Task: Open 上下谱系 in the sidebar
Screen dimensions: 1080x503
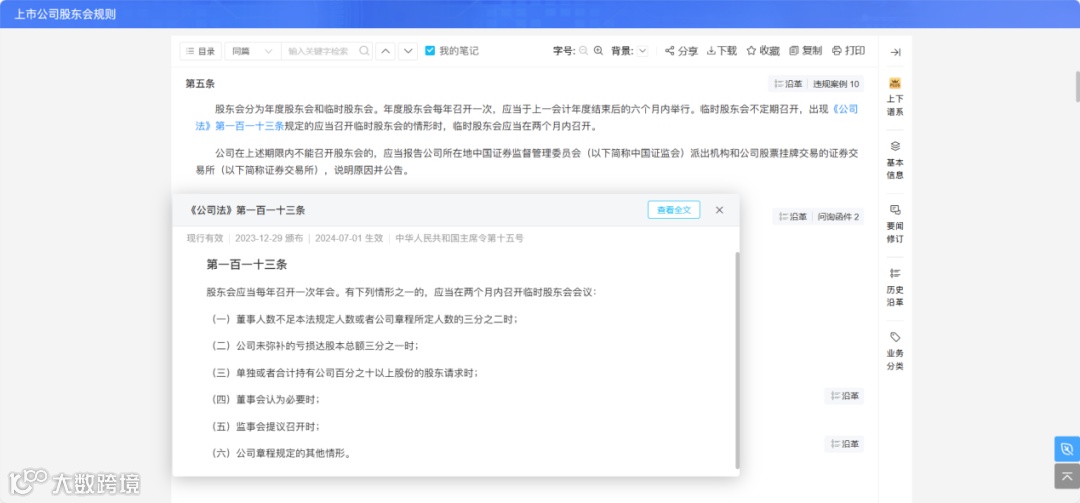Action: (x=895, y=97)
